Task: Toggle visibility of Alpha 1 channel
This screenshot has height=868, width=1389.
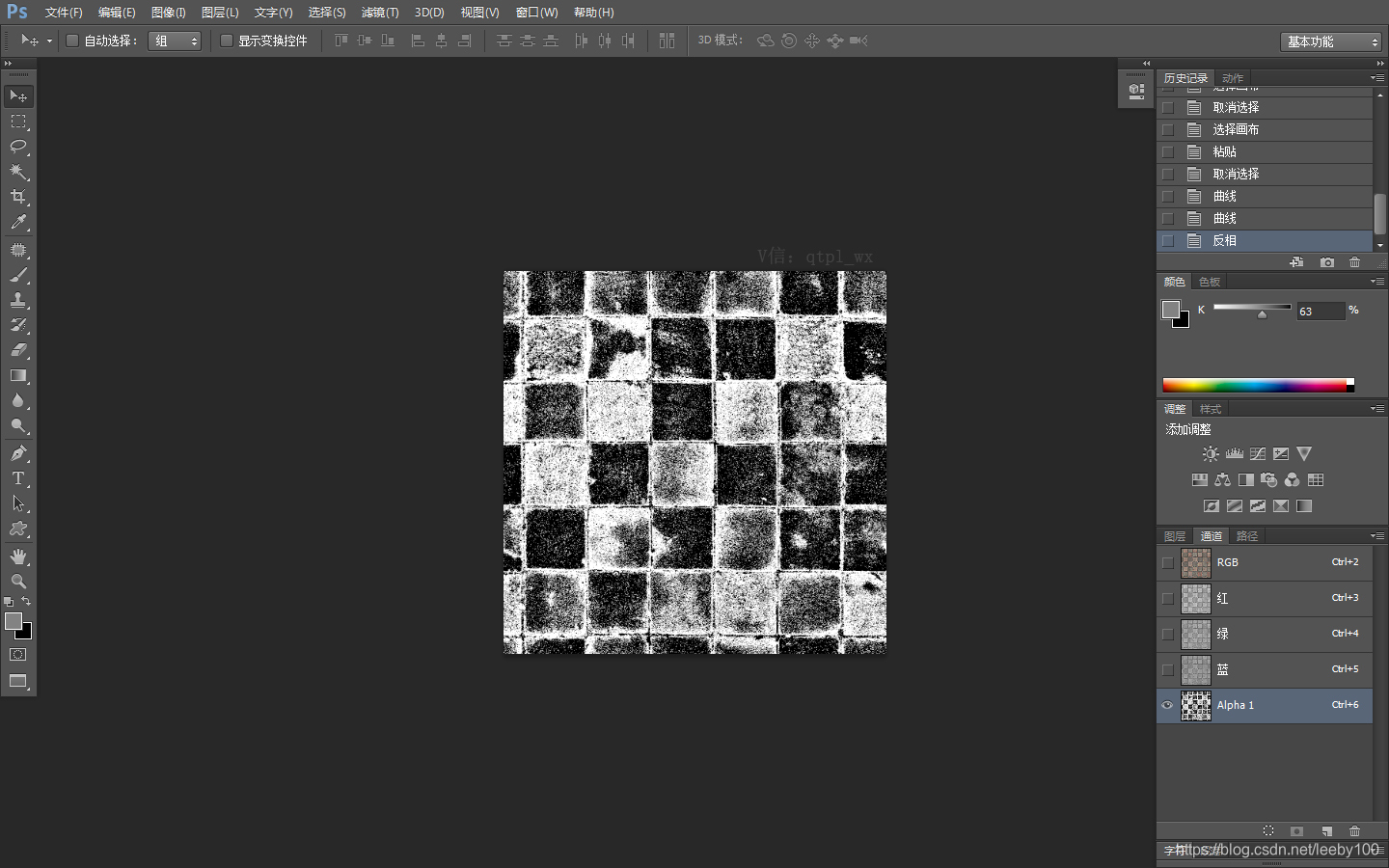Action: click(1167, 705)
